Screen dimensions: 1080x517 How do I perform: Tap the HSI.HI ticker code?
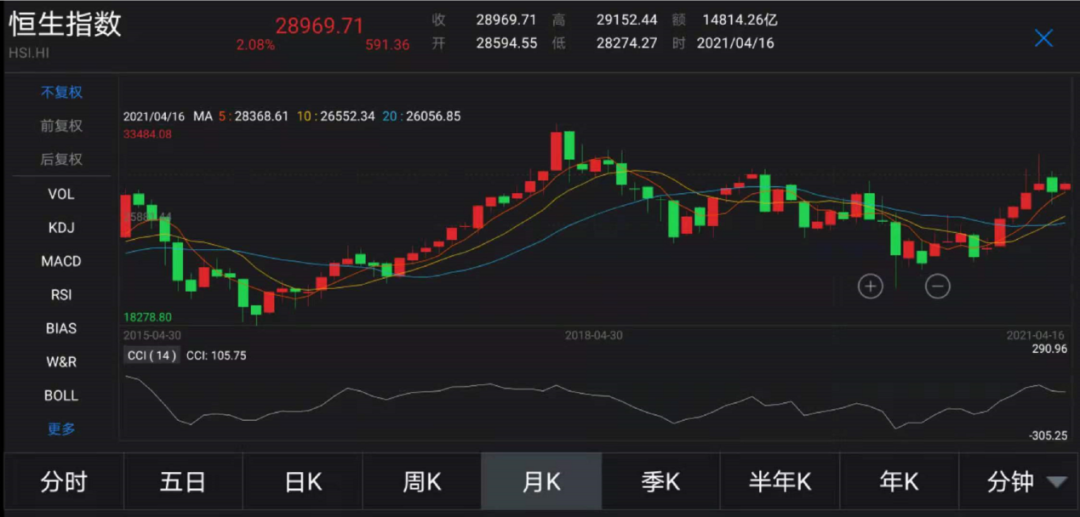(x=29, y=52)
